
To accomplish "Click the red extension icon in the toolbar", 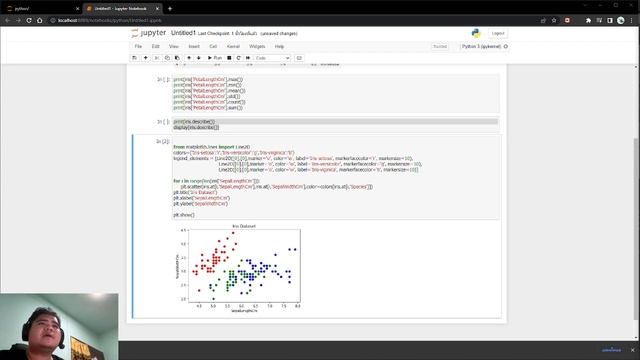I will pyautogui.click(x=567, y=20).
